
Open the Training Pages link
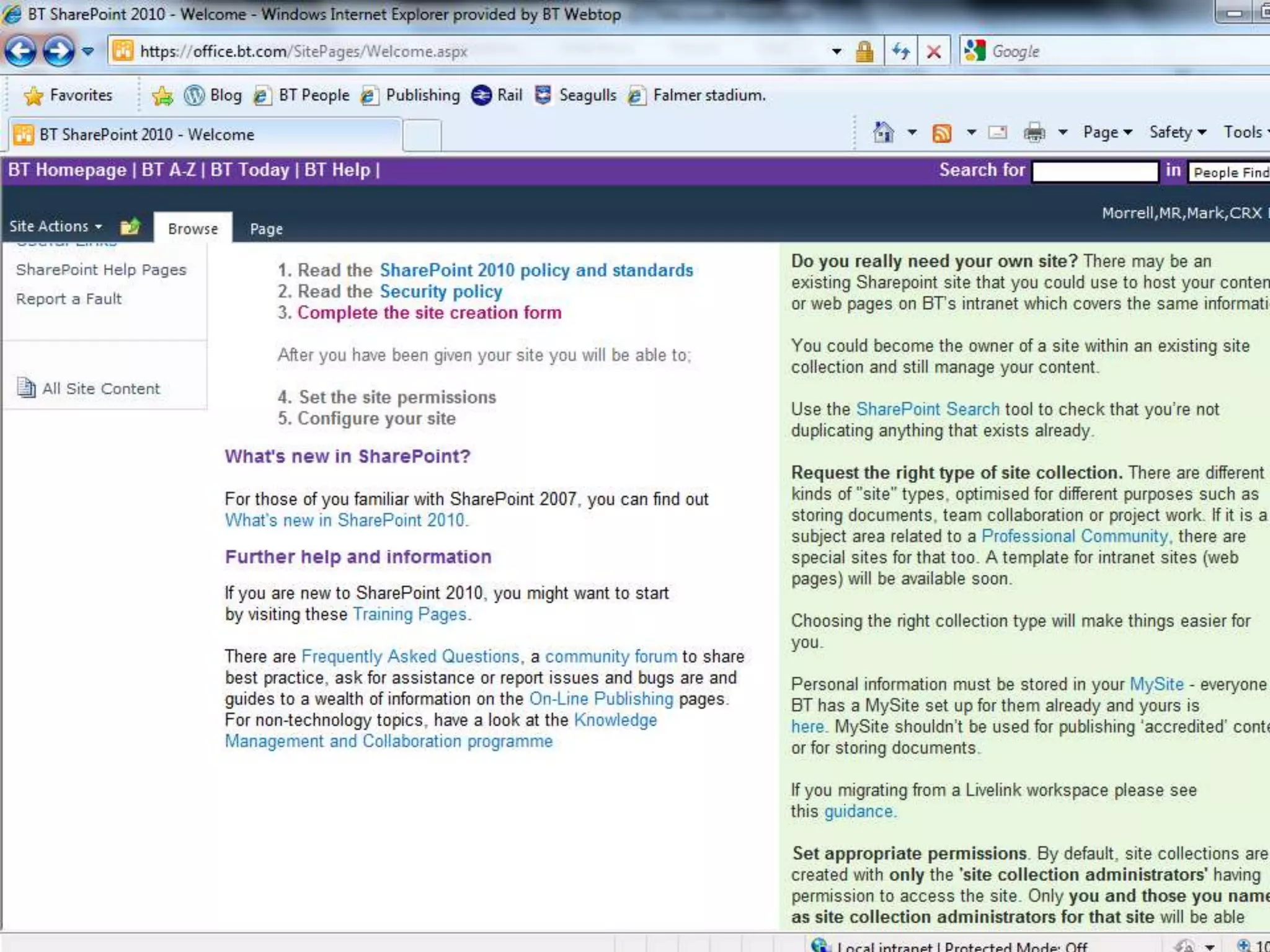pos(410,614)
